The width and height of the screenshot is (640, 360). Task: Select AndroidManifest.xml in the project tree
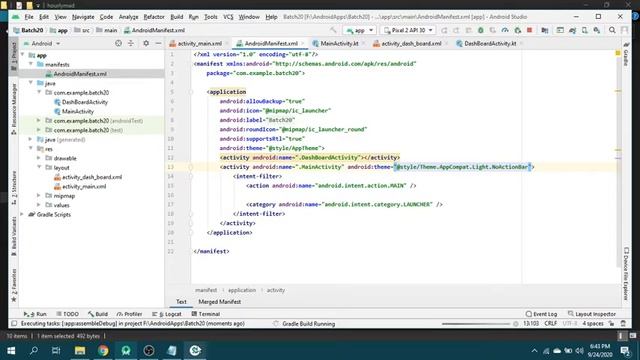click(80, 74)
